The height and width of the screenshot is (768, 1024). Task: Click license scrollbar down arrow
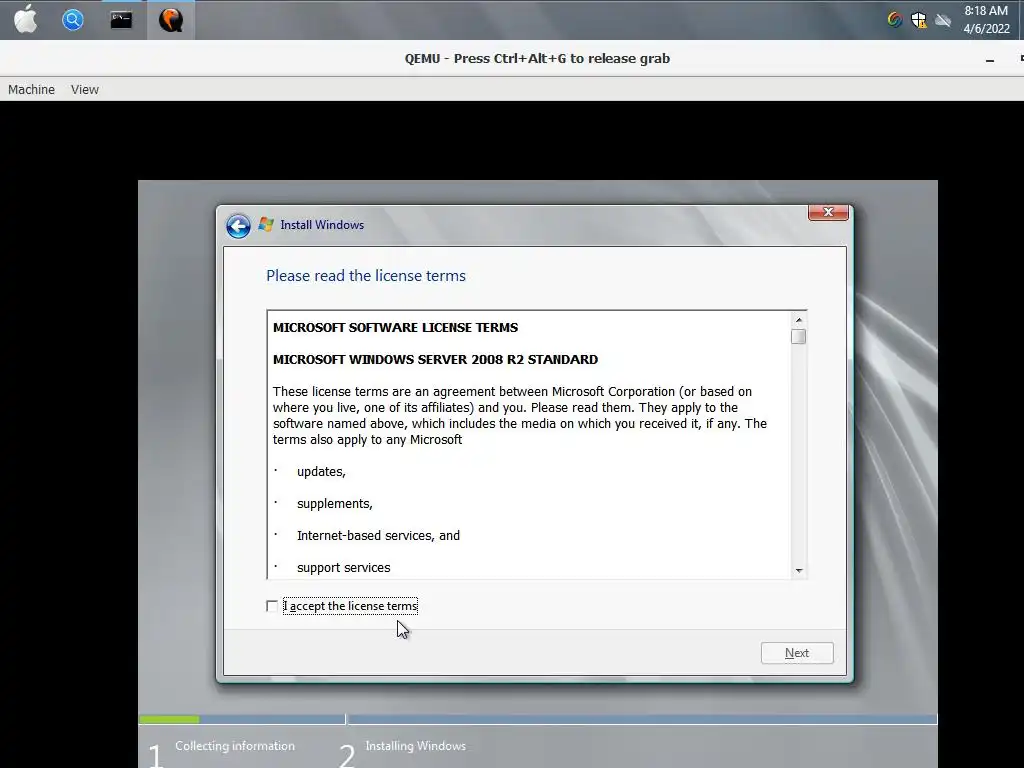click(798, 571)
